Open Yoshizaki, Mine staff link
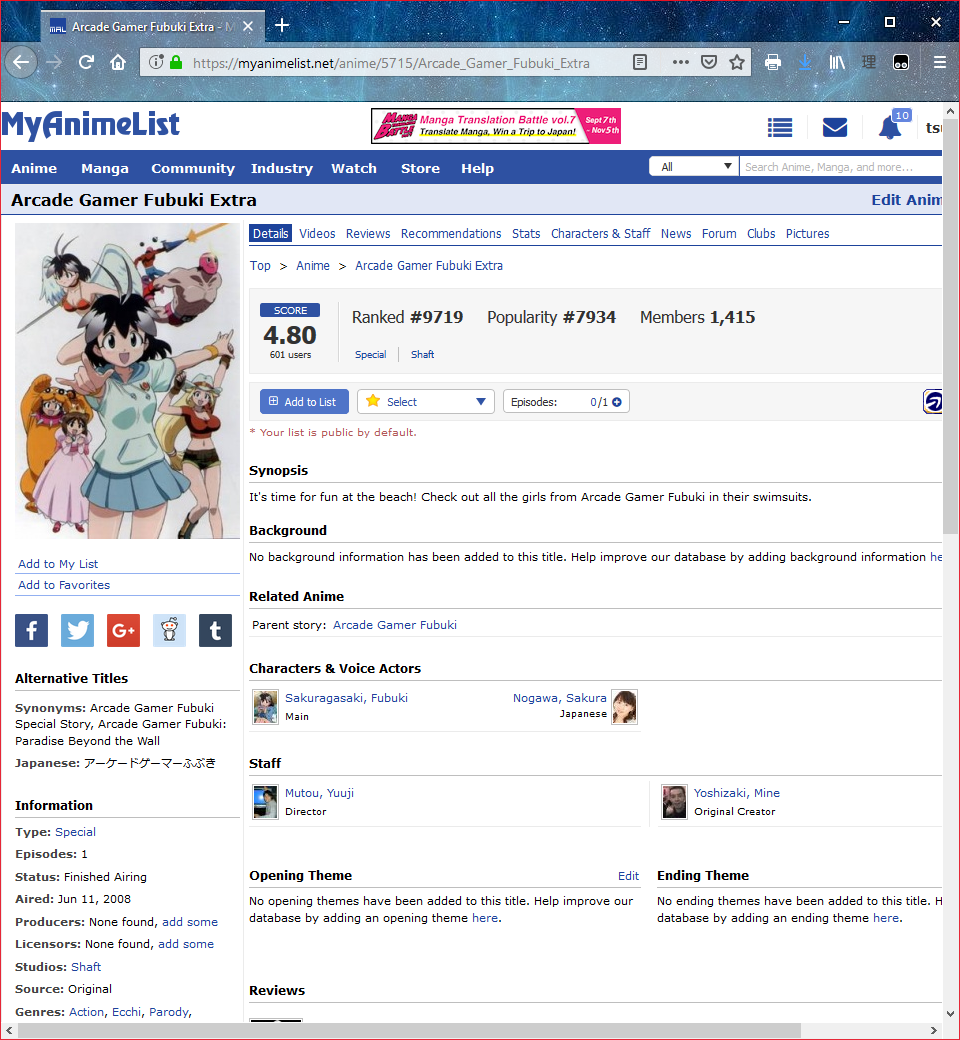This screenshot has height=1040, width=960. [x=737, y=793]
